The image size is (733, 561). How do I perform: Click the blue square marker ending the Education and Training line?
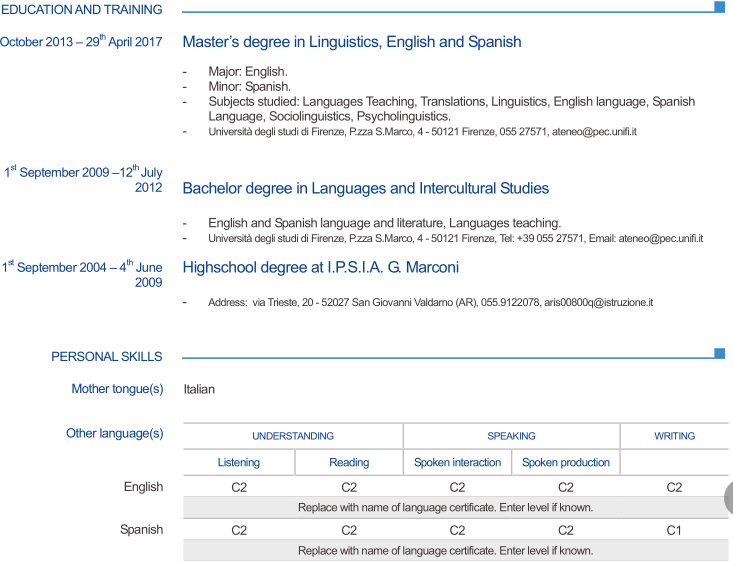[719, 7]
